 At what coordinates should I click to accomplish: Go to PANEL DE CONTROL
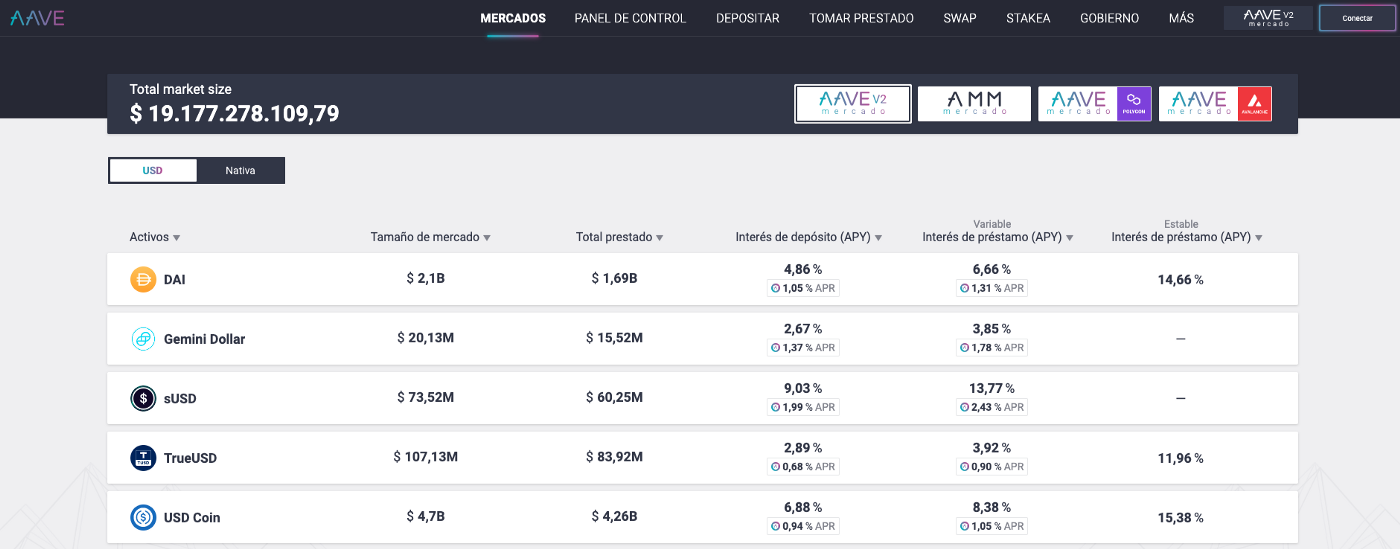click(630, 18)
